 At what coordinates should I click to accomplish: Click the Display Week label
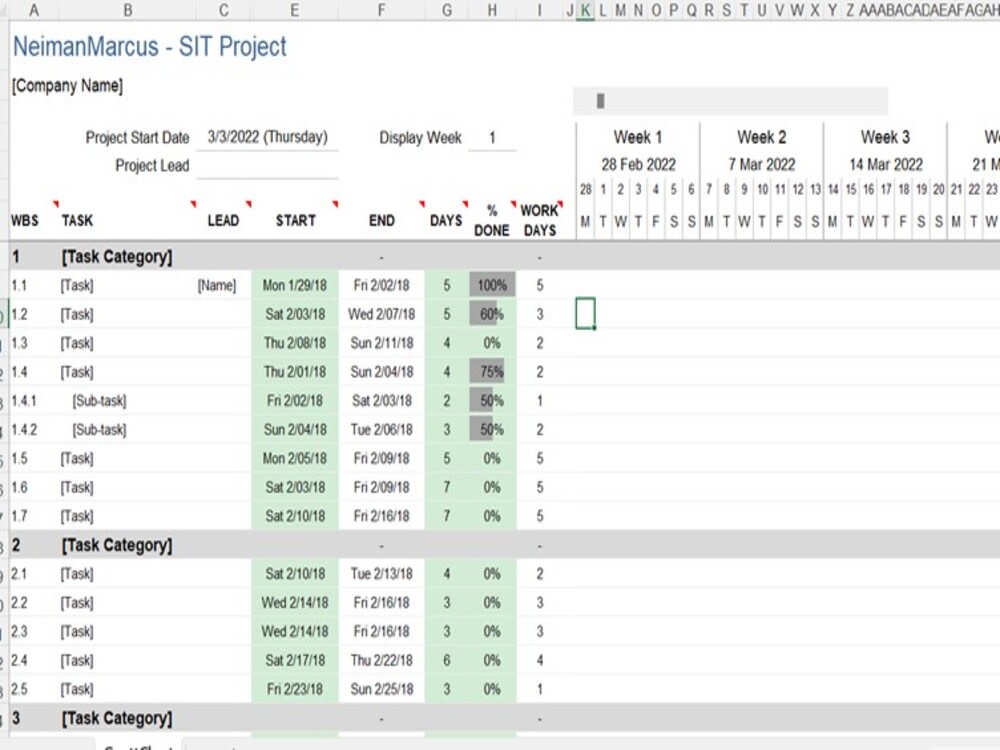[420, 138]
